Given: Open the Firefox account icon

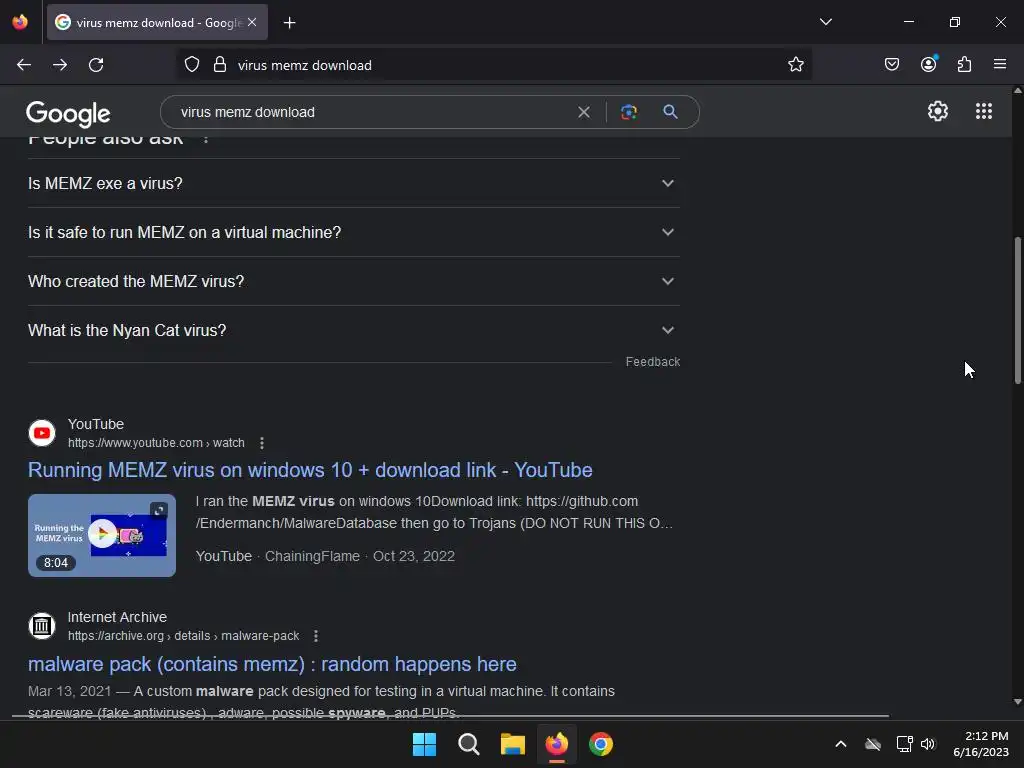Looking at the screenshot, I should tap(929, 63).
